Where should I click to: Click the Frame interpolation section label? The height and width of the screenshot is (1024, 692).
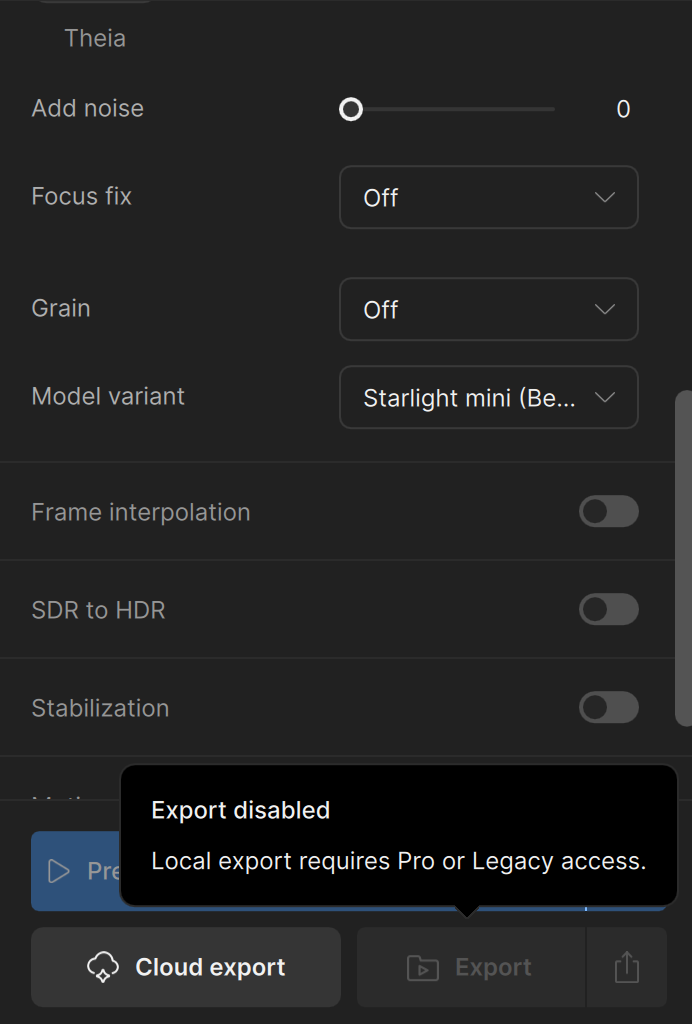[141, 513]
